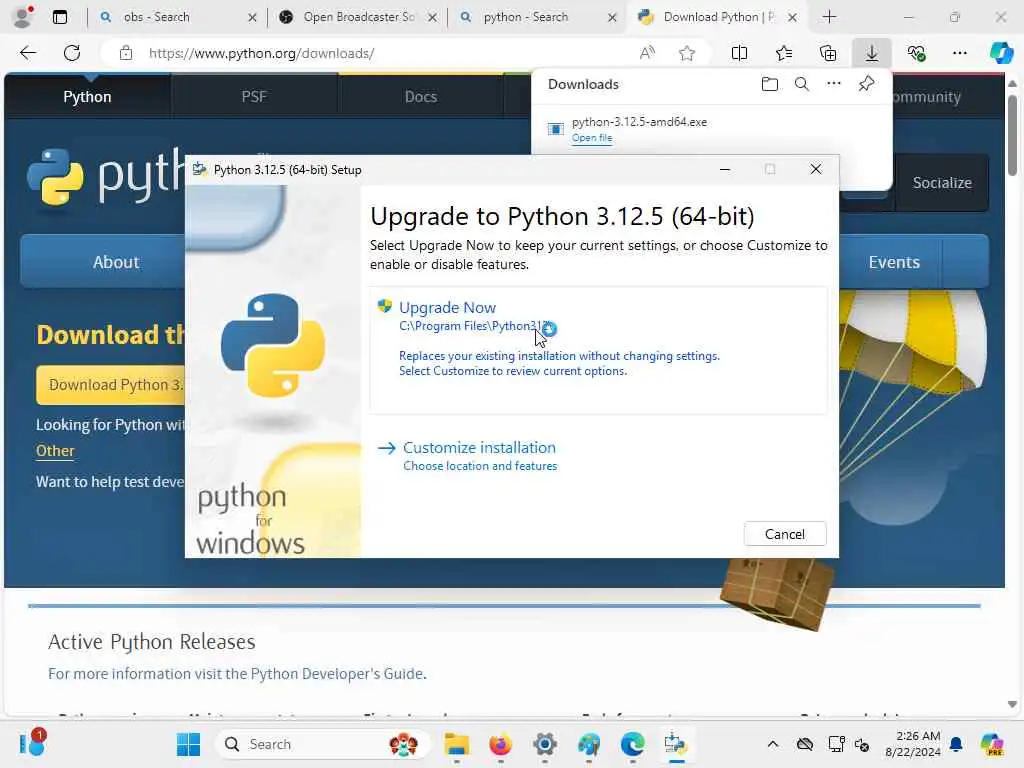Cancel the Python 3.12.5 Setup
The image size is (1024, 768).
point(785,534)
